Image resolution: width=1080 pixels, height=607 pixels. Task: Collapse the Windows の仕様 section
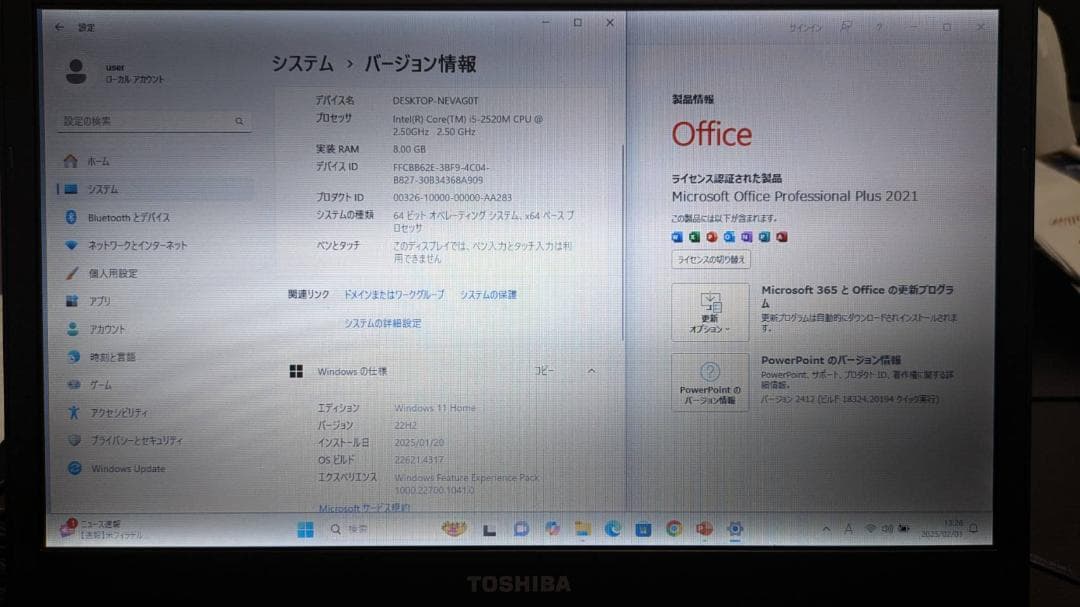[x=591, y=370]
